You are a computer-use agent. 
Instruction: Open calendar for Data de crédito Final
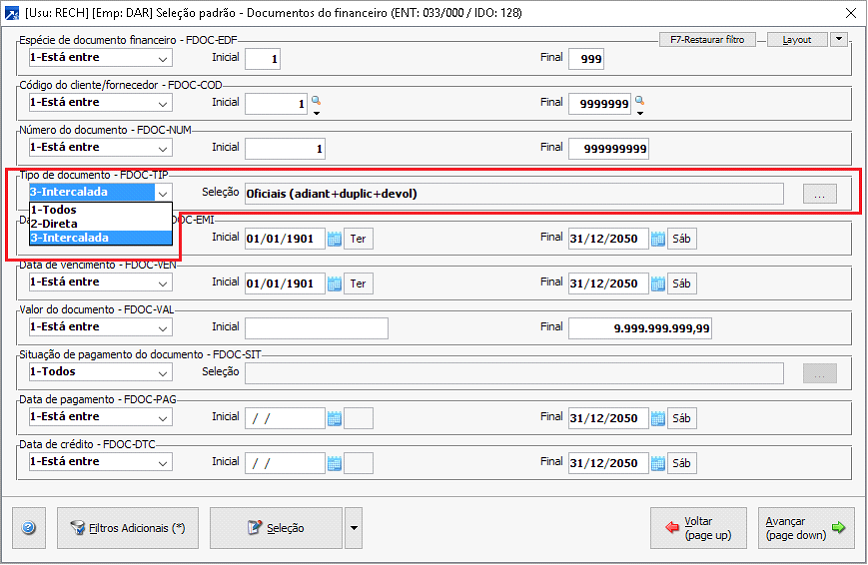pyautogui.click(x=658, y=463)
